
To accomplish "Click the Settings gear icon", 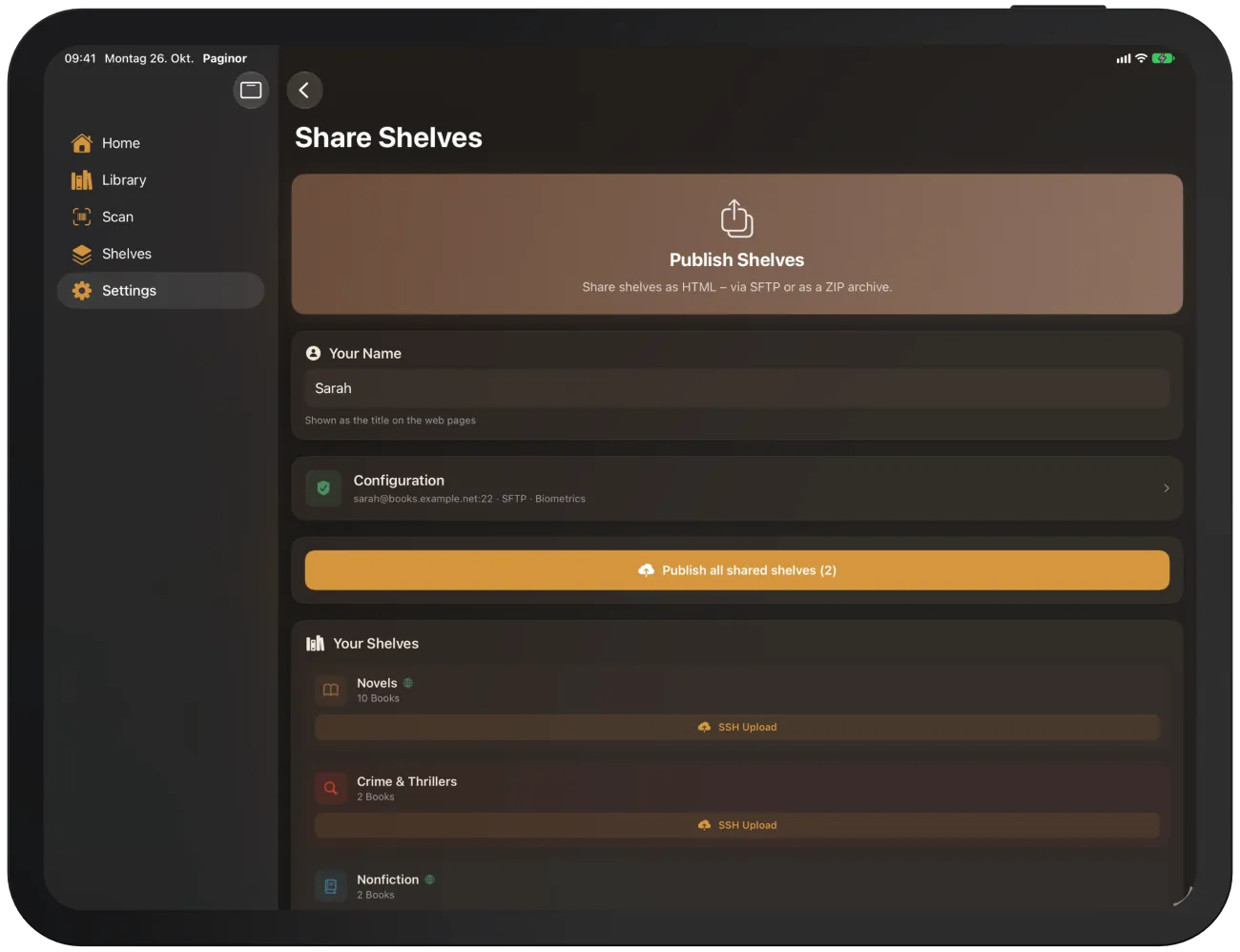I will (82, 291).
